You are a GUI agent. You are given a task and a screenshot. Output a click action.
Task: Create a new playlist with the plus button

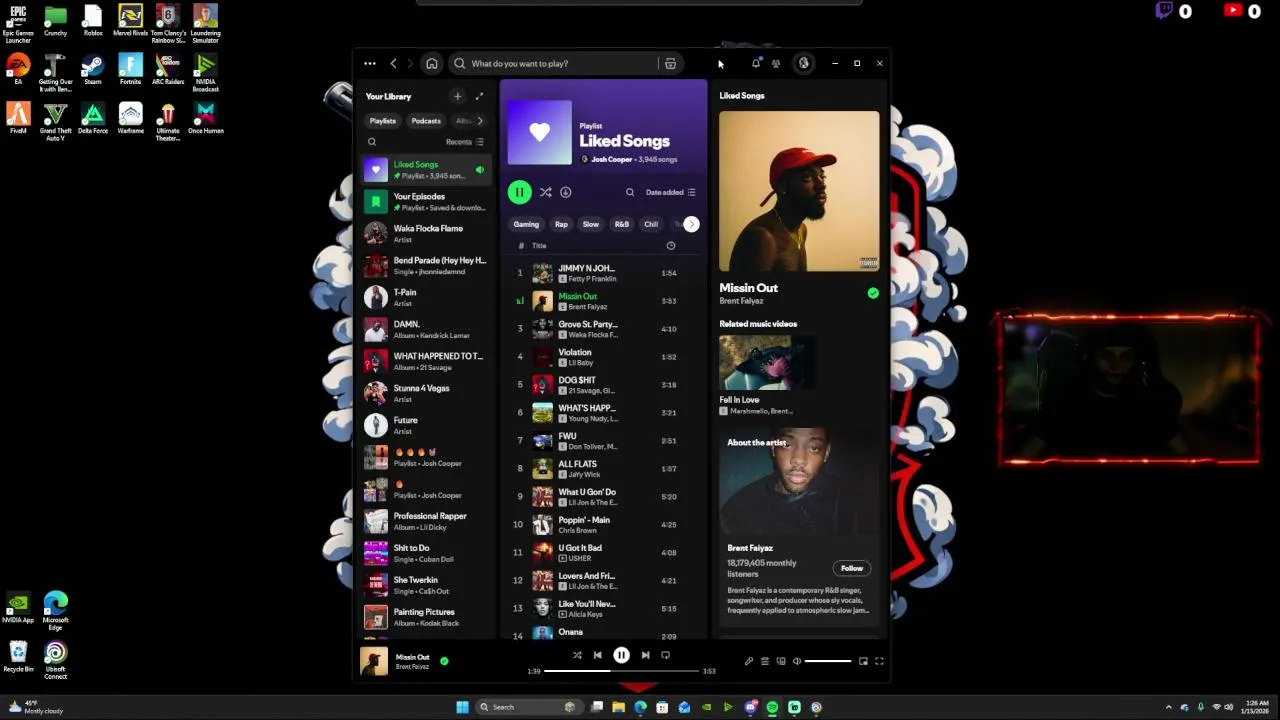pyautogui.click(x=457, y=97)
